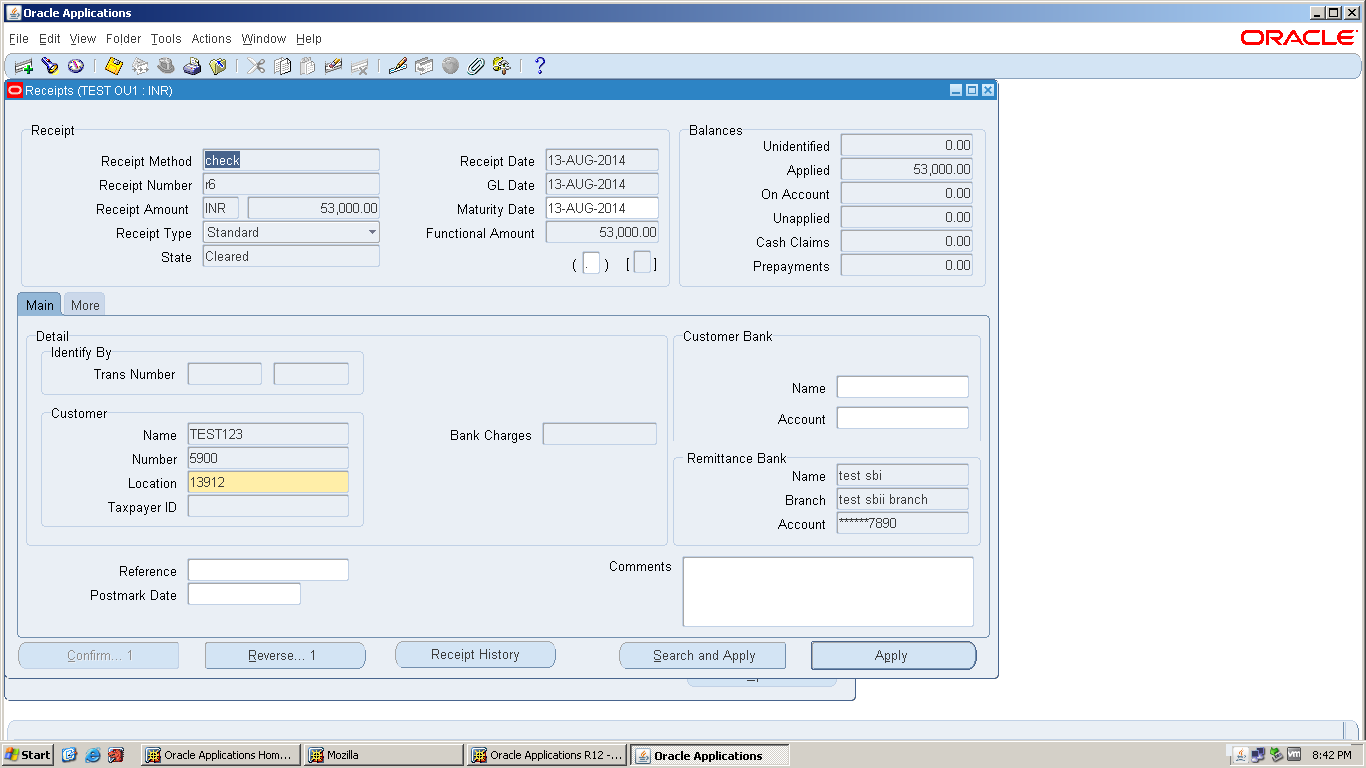
Task: Cut text using the scissors toolbar icon
Action: coord(254,66)
